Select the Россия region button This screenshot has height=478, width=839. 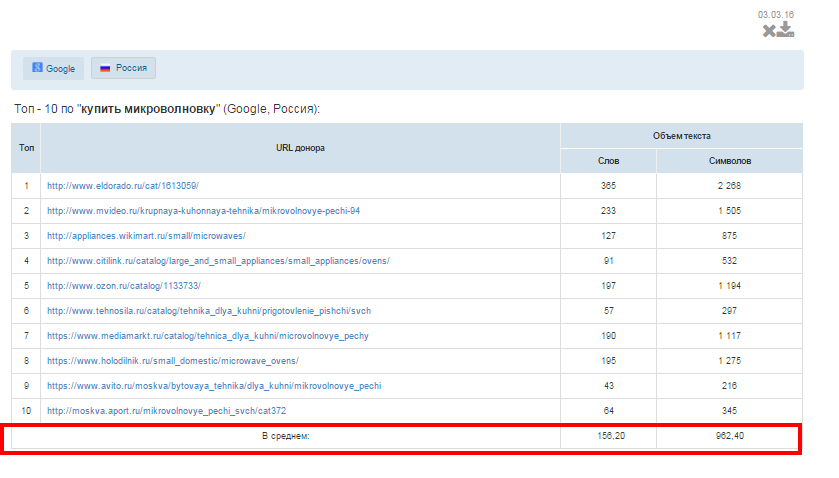click(x=124, y=68)
